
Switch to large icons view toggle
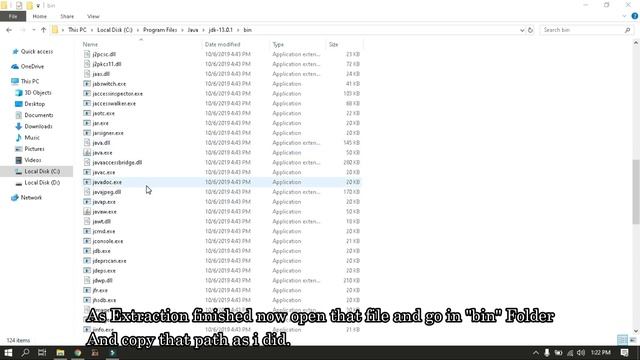[633, 340]
